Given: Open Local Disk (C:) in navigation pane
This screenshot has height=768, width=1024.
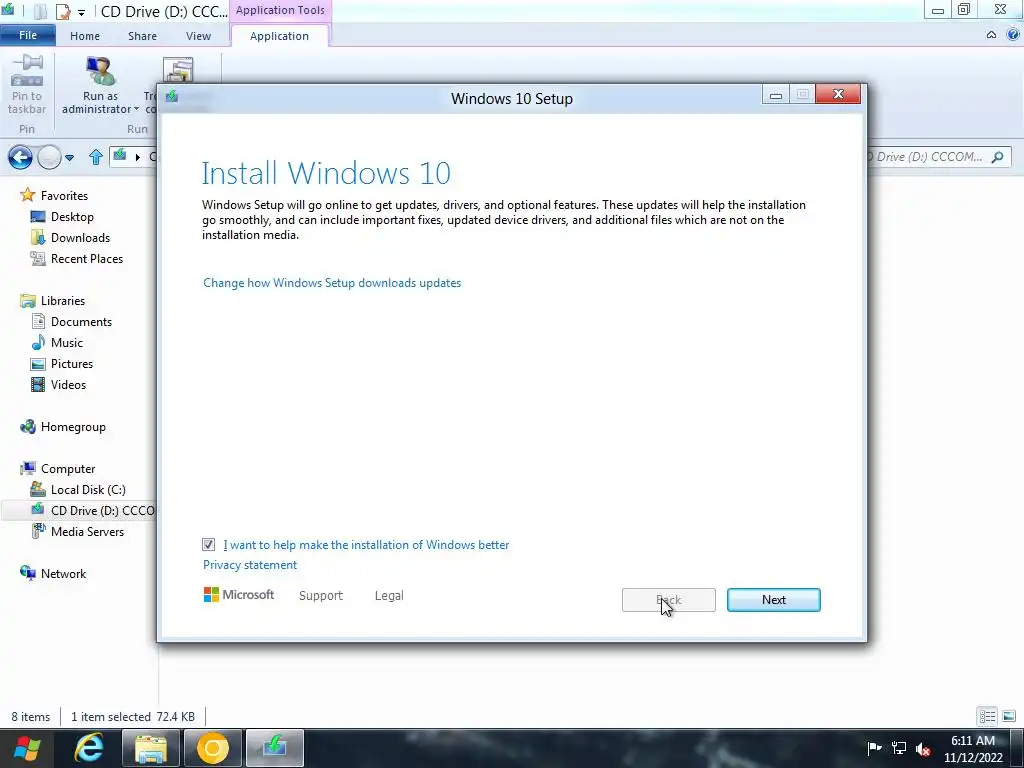Looking at the screenshot, I should pyautogui.click(x=88, y=489).
